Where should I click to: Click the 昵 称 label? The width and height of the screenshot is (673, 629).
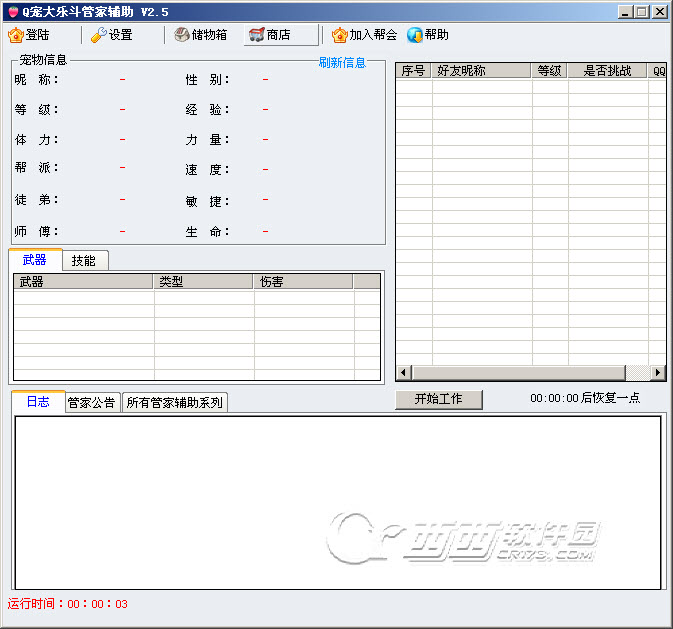(x=36, y=80)
